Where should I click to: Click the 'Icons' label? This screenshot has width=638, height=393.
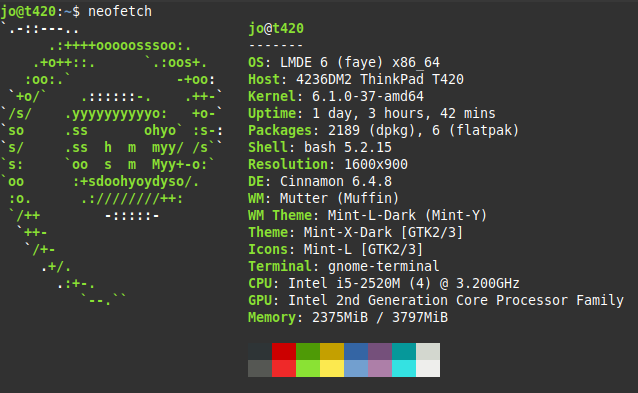[268, 249]
